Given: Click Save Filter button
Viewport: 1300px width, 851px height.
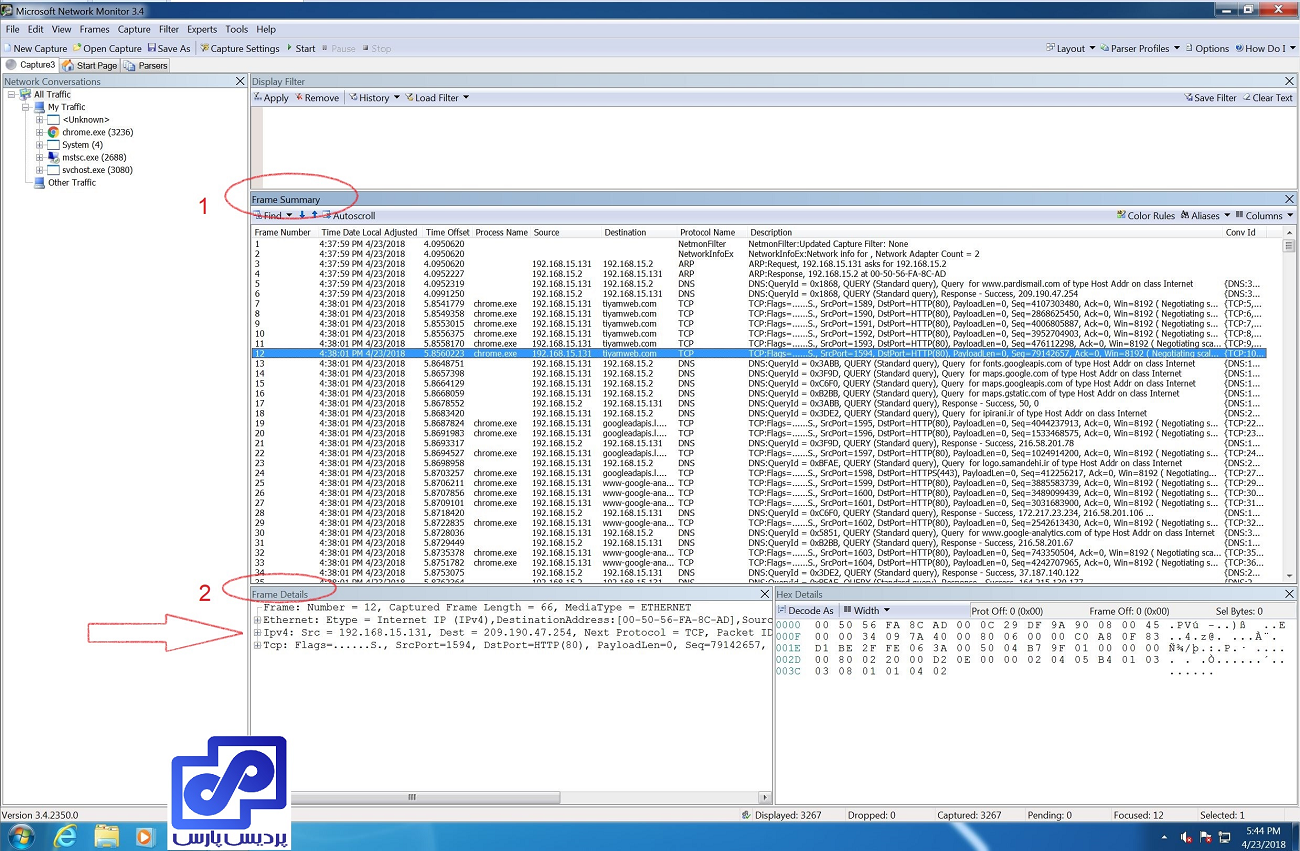Looking at the screenshot, I should point(1211,98).
